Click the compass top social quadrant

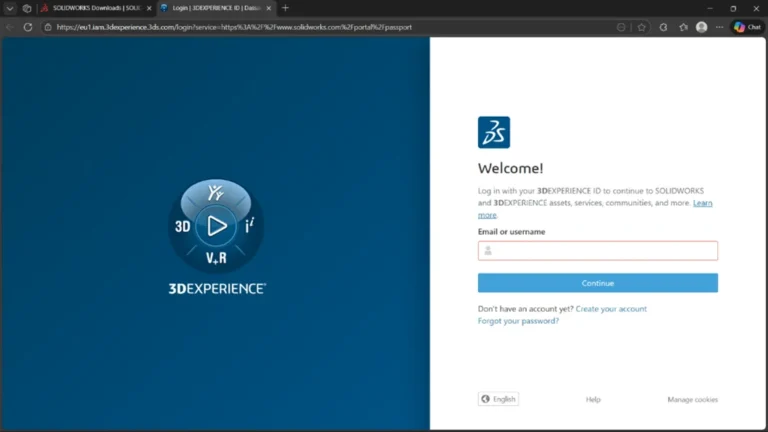tap(216, 192)
